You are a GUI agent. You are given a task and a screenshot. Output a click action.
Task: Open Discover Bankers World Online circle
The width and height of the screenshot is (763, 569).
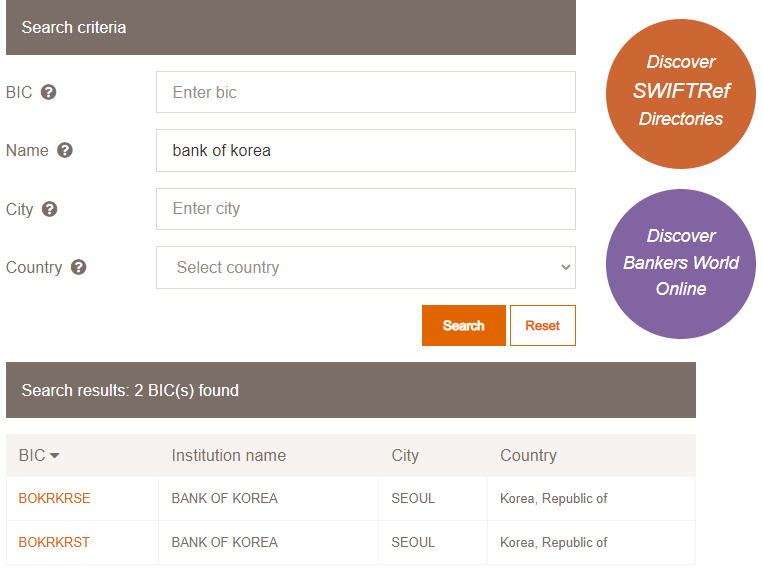(x=681, y=264)
